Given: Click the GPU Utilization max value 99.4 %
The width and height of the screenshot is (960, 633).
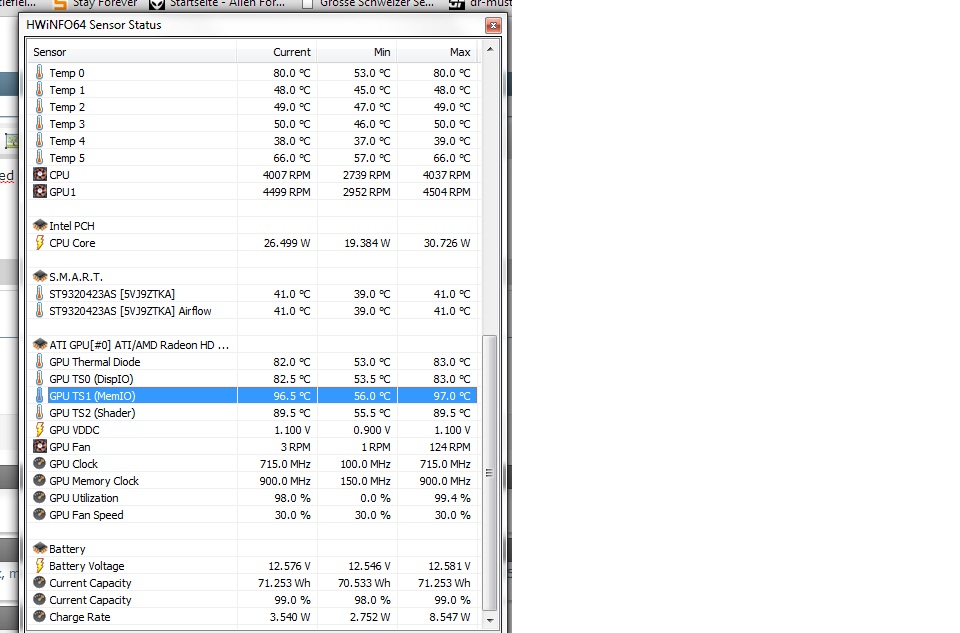Looking at the screenshot, I should pyautogui.click(x=452, y=498).
